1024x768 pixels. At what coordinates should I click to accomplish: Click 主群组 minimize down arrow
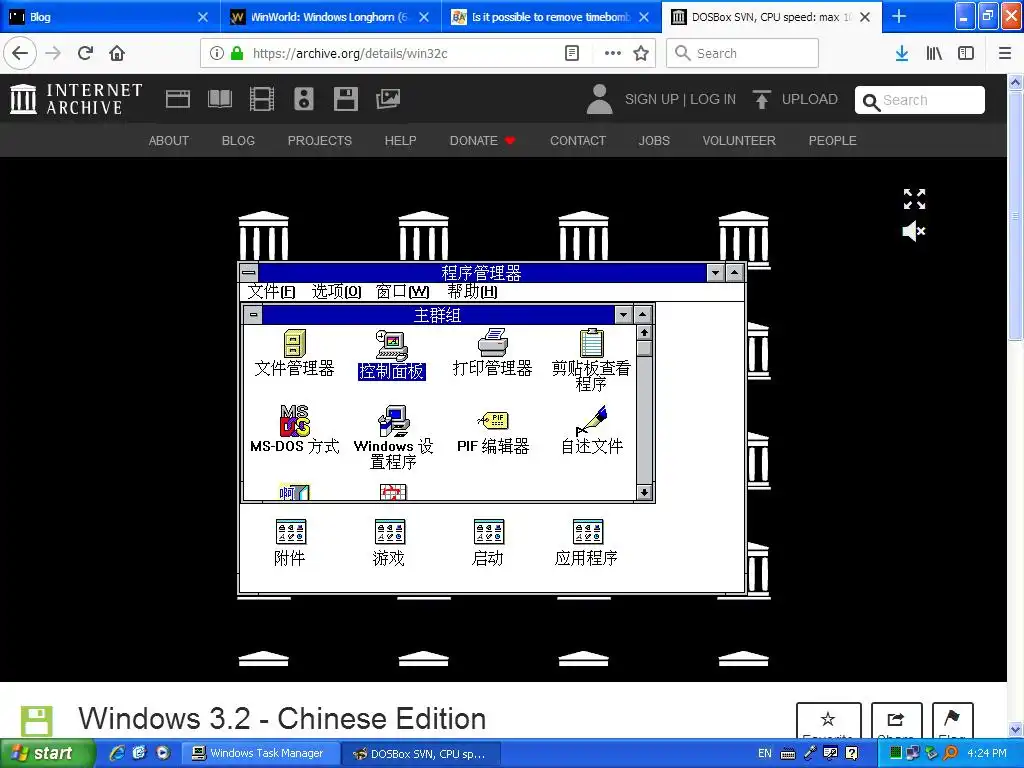click(623, 315)
